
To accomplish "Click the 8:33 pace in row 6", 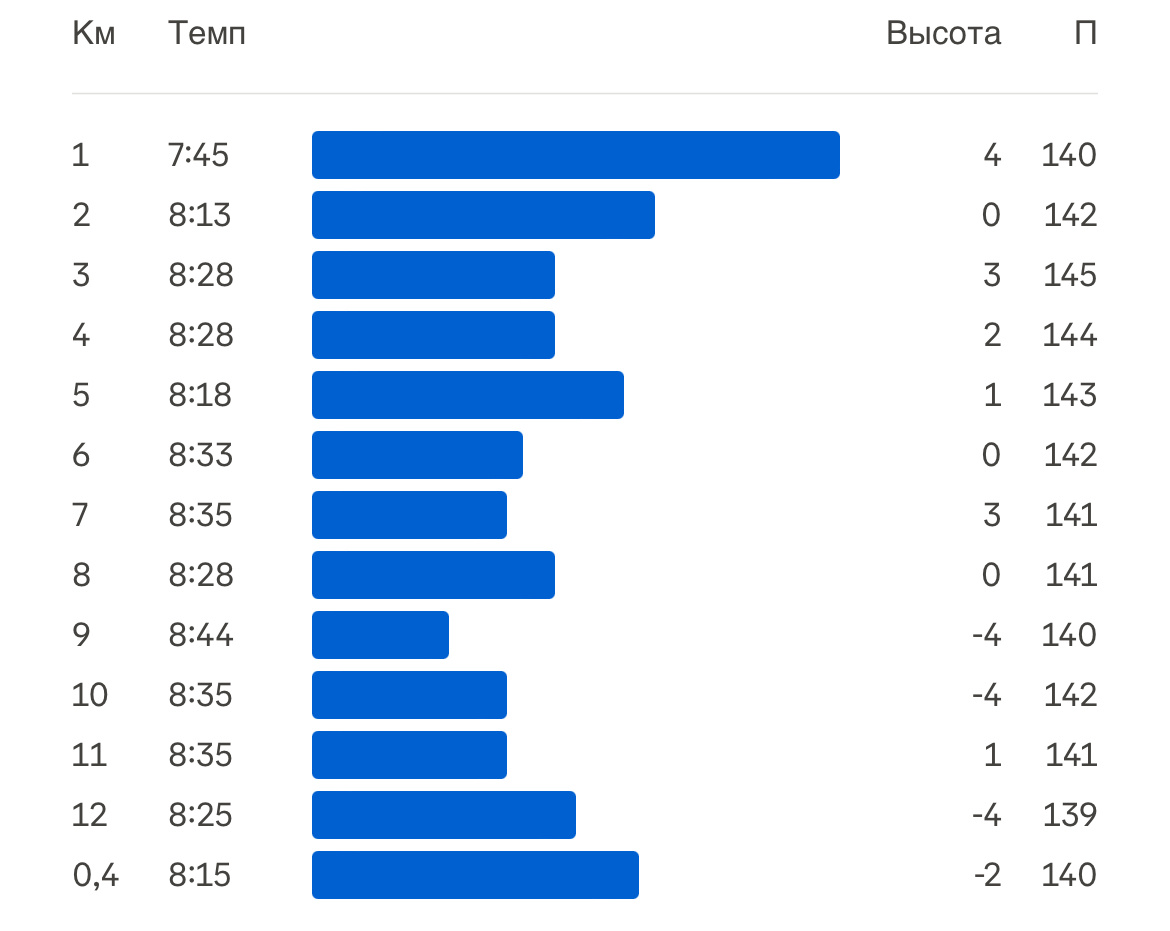I will pos(200,455).
